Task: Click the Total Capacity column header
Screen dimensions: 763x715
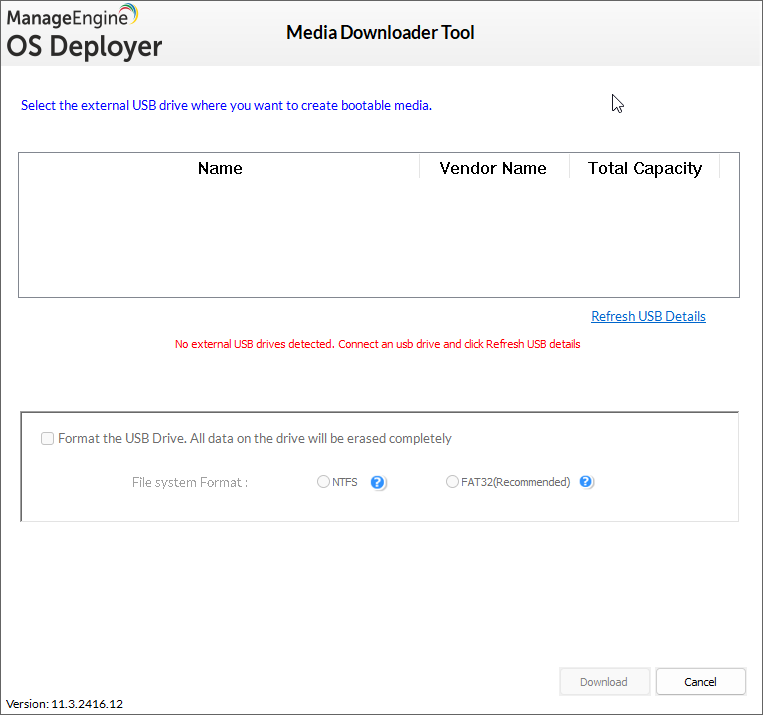Action: click(x=645, y=168)
